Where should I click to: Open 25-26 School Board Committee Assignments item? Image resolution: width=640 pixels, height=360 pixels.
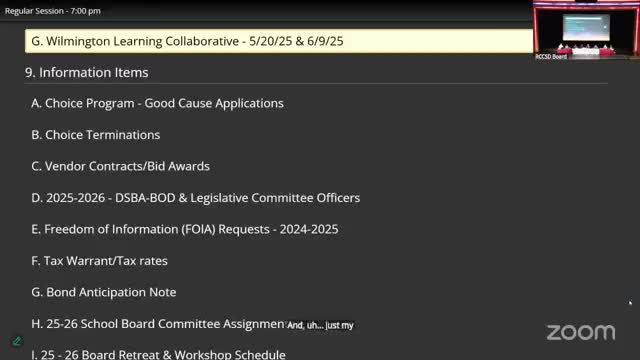coord(158,324)
